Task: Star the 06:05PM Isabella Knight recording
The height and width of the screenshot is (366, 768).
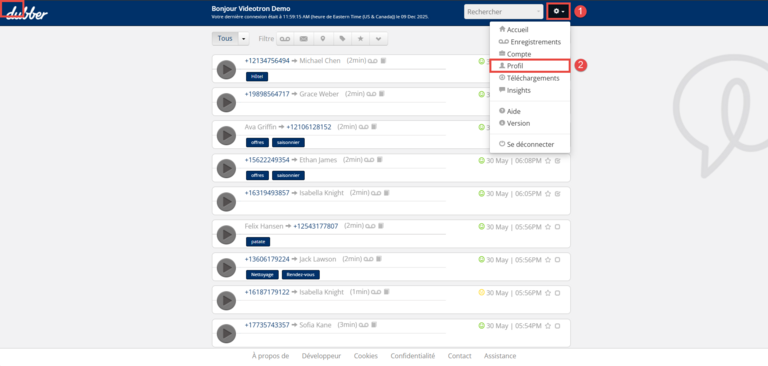Action: [548, 194]
